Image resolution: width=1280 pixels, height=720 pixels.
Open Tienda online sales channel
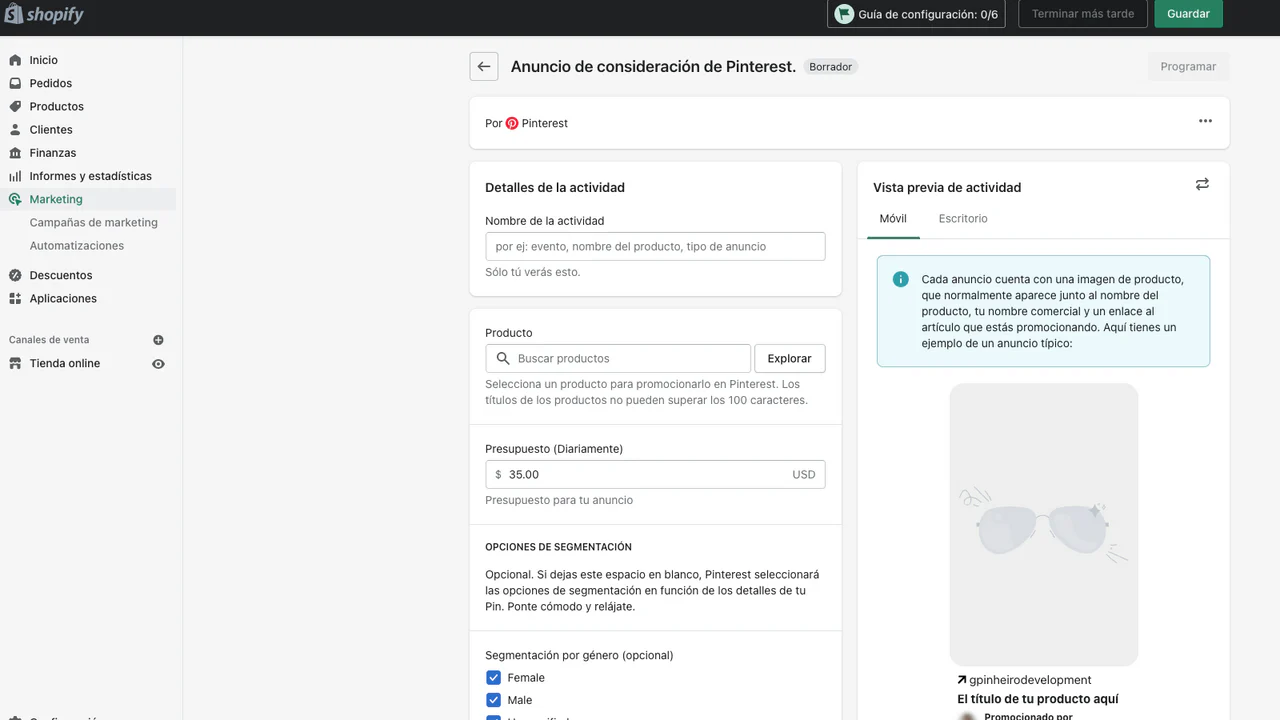(65, 363)
